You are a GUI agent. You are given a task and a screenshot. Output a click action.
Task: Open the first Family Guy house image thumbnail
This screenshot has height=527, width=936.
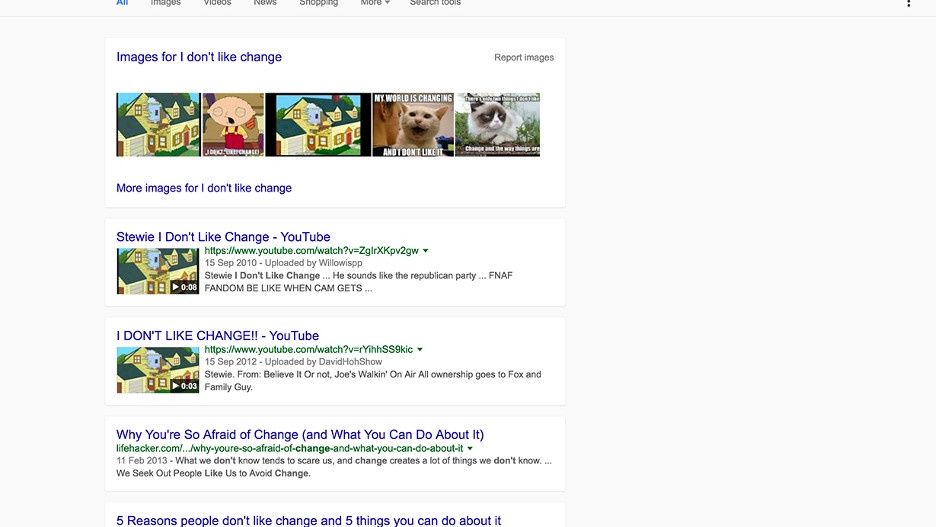pos(158,125)
